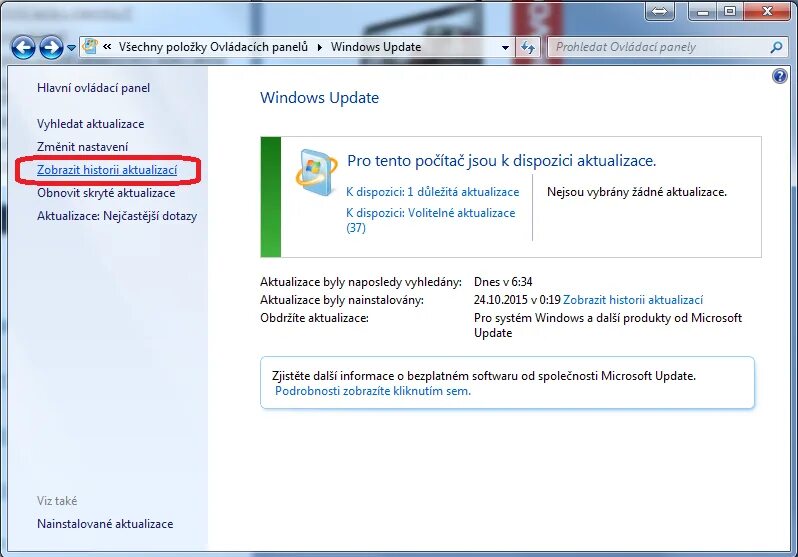The width and height of the screenshot is (798, 557).
Task: Click the magnifier search icon
Action: (776, 47)
